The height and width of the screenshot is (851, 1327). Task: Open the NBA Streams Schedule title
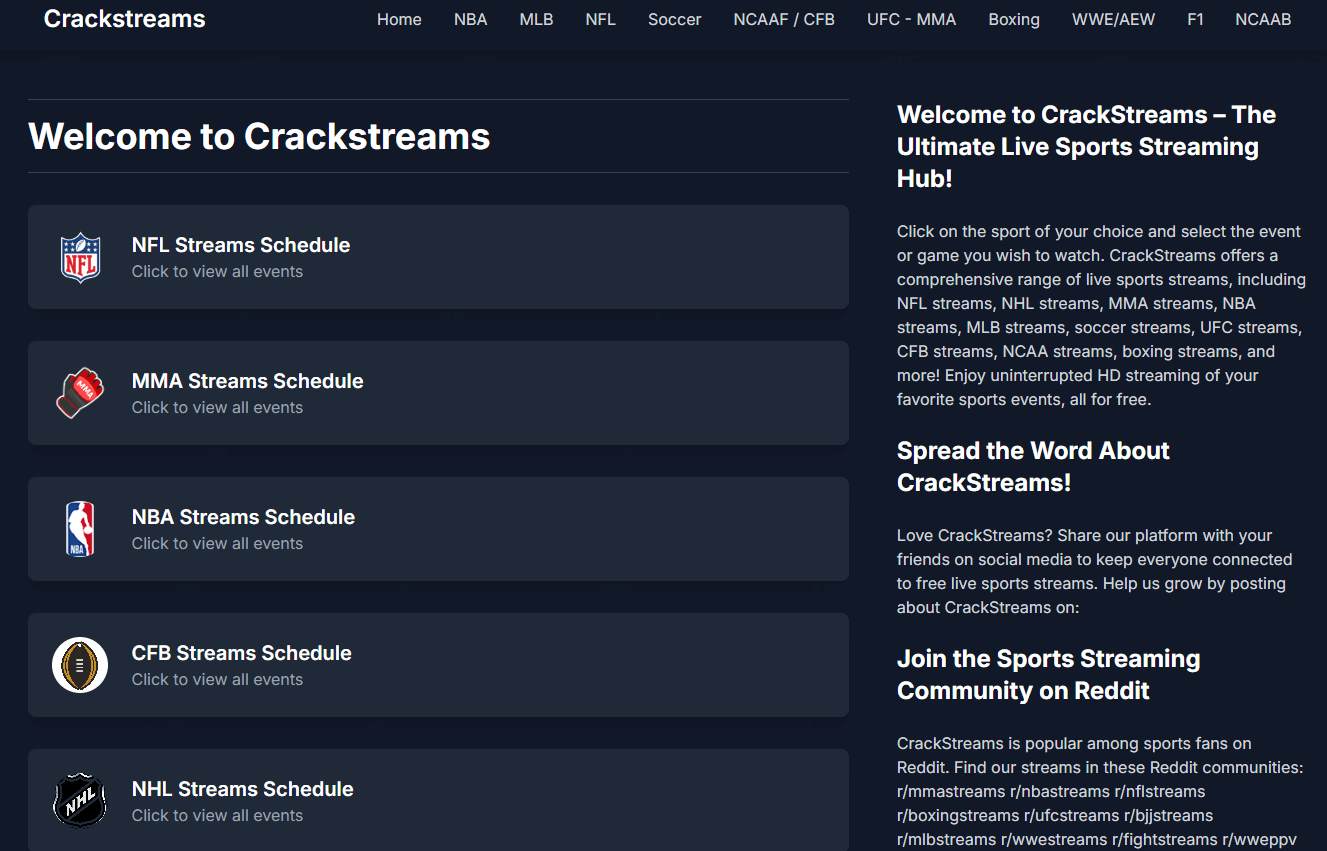[x=244, y=517]
